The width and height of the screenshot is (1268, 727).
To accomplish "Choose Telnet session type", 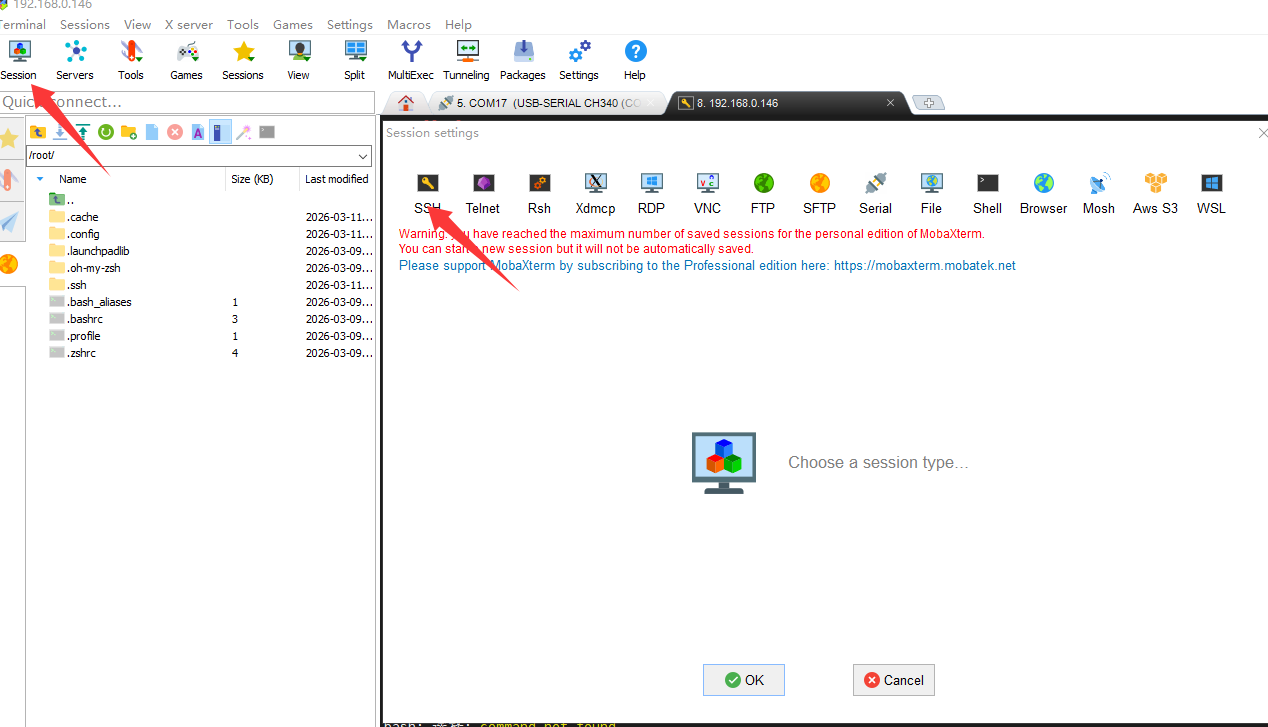I will tap(483, 194).
